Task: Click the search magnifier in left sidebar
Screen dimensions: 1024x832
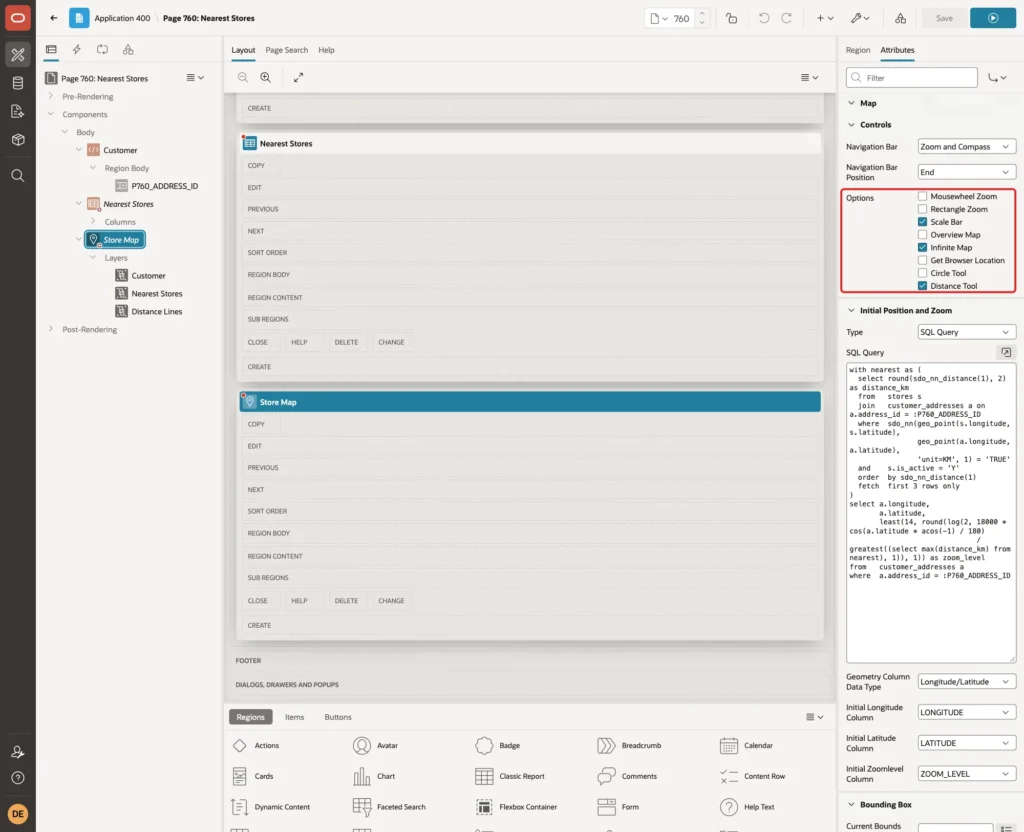Action: (x=18, y=176)
